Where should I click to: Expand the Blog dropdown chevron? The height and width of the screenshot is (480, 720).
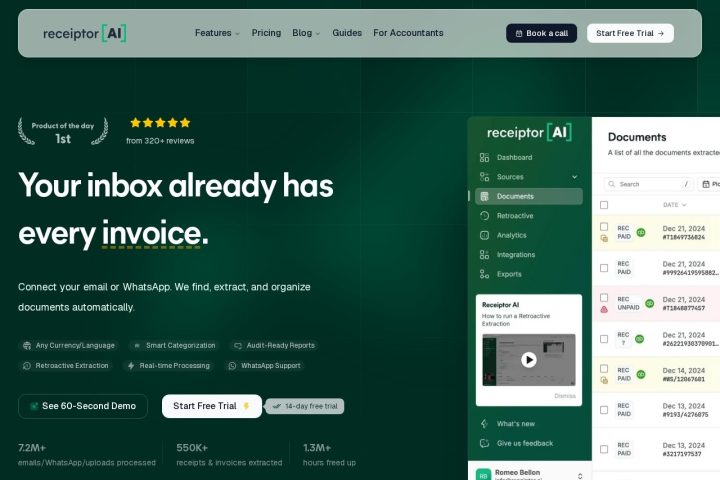point(318,34)
